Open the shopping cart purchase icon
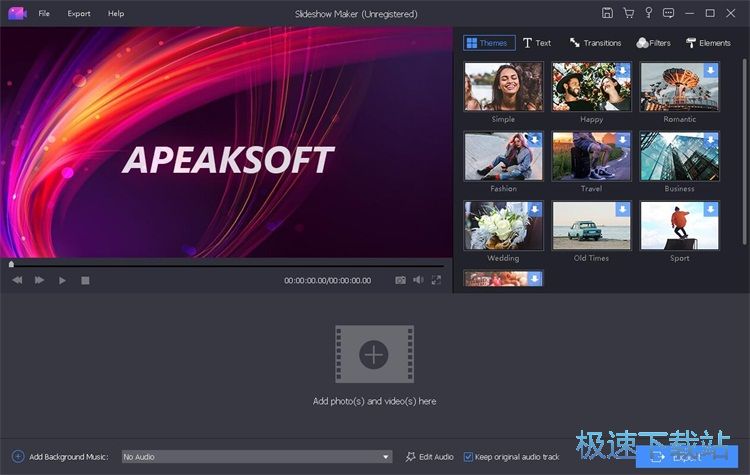 click(x=629, y=13)
